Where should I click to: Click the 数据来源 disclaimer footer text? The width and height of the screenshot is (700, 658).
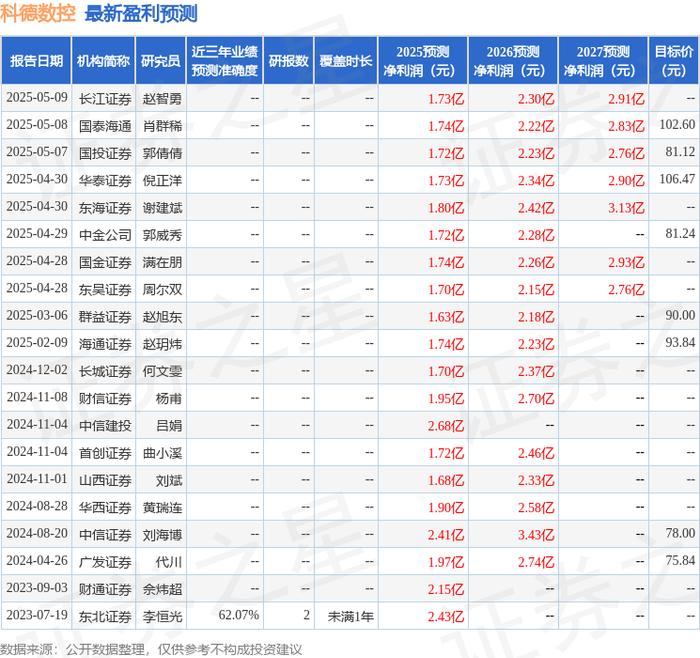(x=151, y=650)
